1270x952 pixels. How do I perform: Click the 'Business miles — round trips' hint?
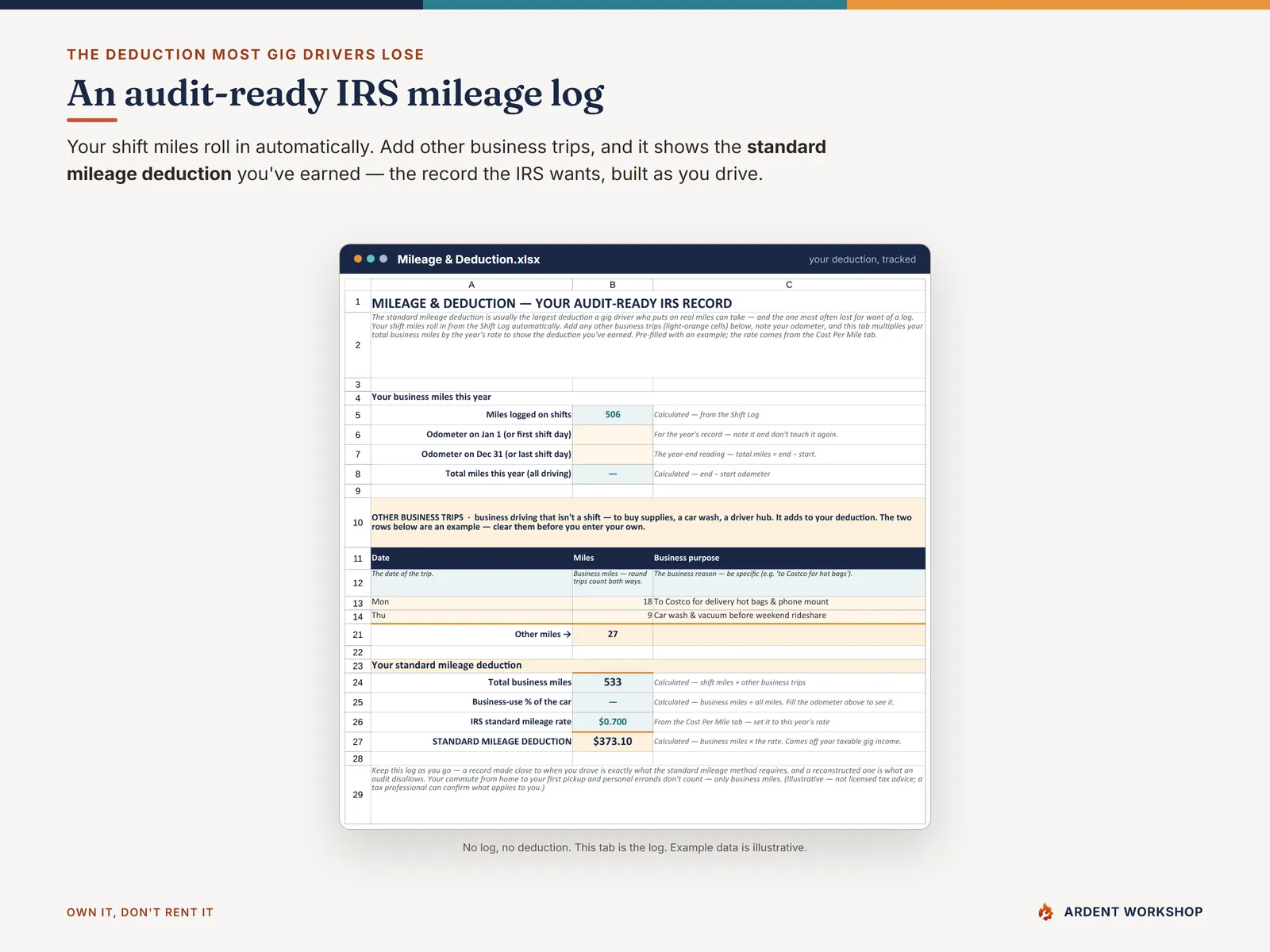tap(610, 578)
